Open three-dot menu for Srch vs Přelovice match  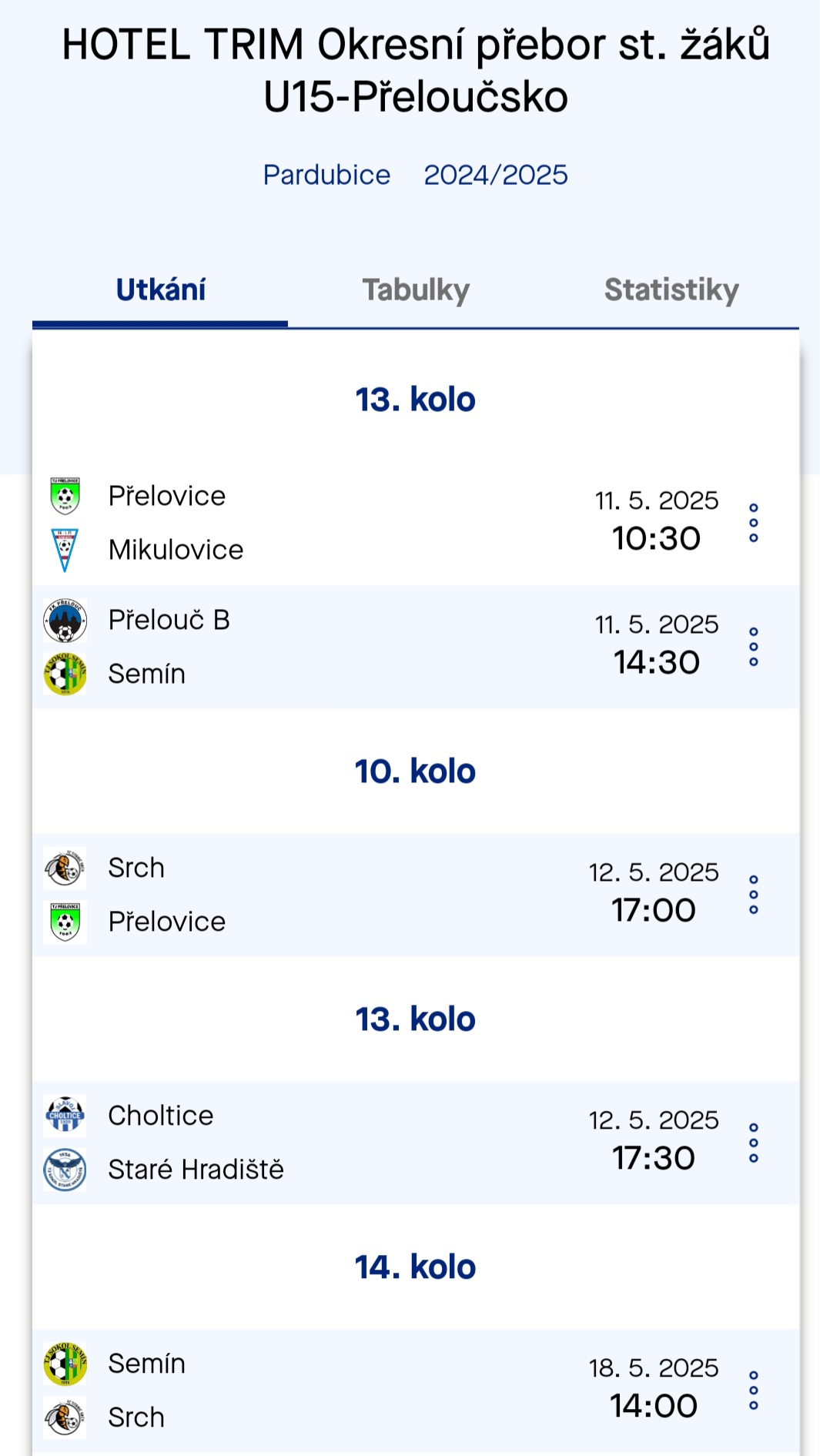pyautogui.click(x=753, y=895)
